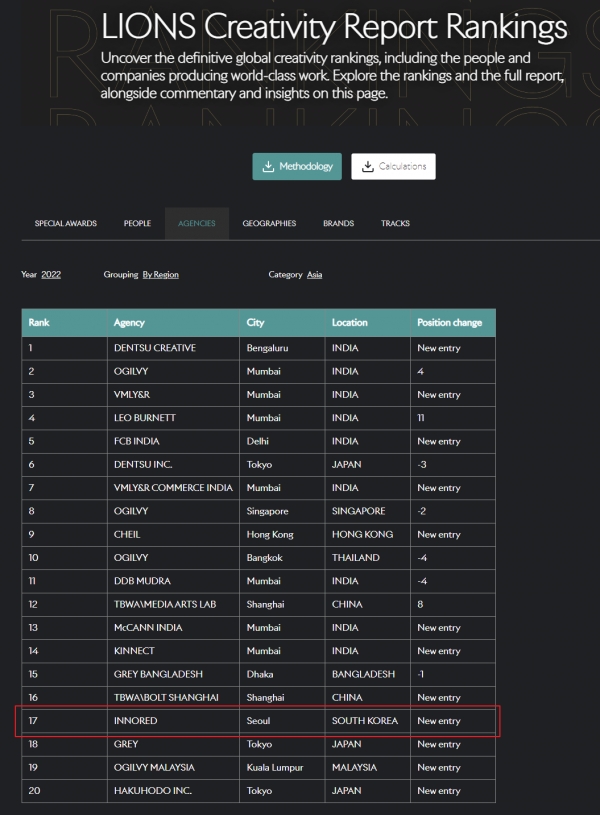Switch to the Special Awards tab

tap(66, 224)
